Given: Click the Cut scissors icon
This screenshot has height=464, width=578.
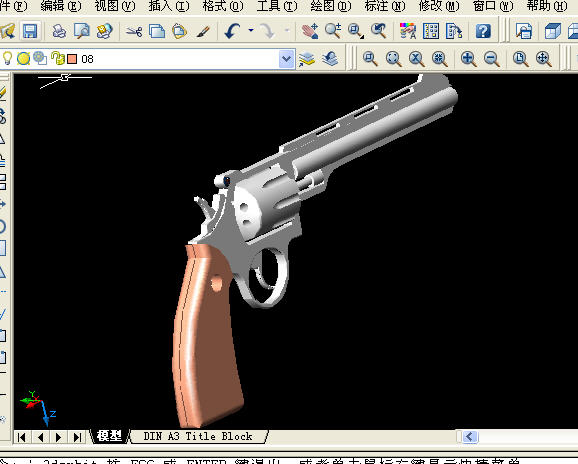Looking at the screenshot, I should 134,31.
